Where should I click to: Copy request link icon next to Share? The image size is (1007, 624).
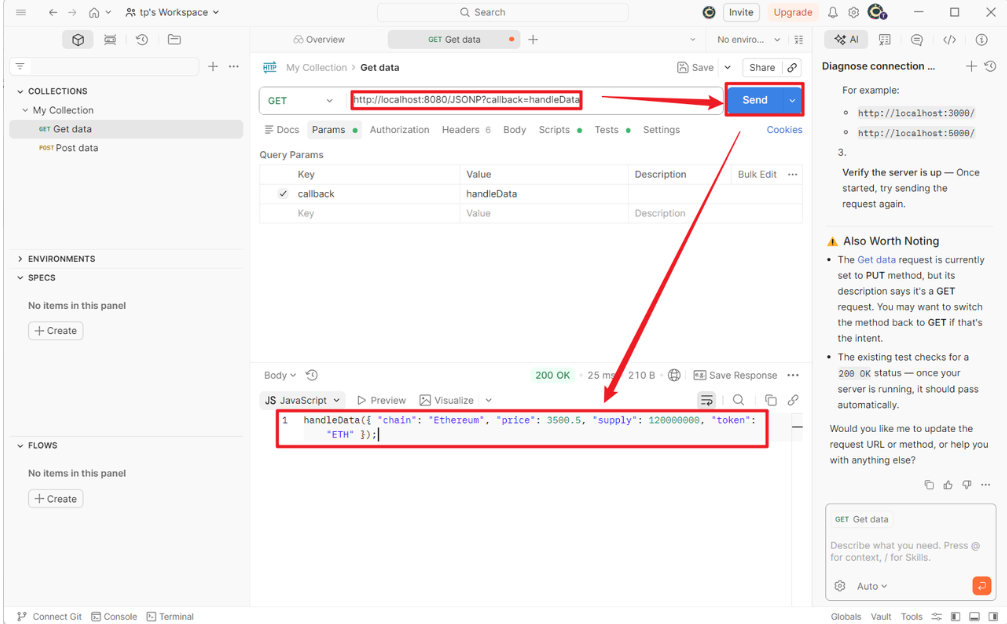tap(792, 67)
